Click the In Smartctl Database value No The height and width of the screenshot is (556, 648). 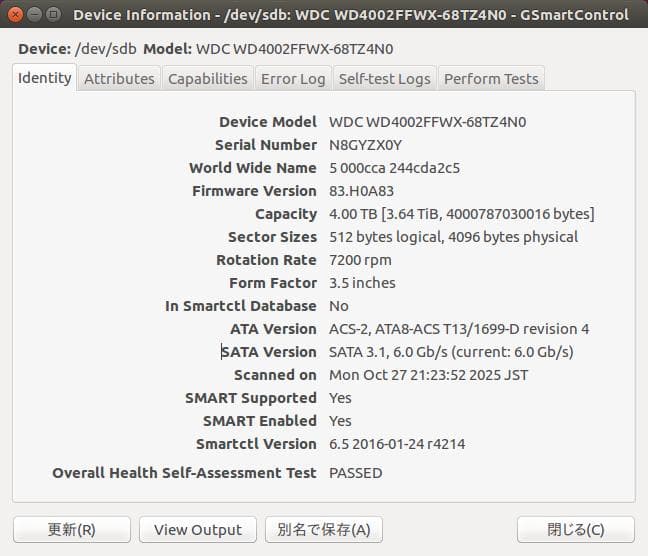338,306
